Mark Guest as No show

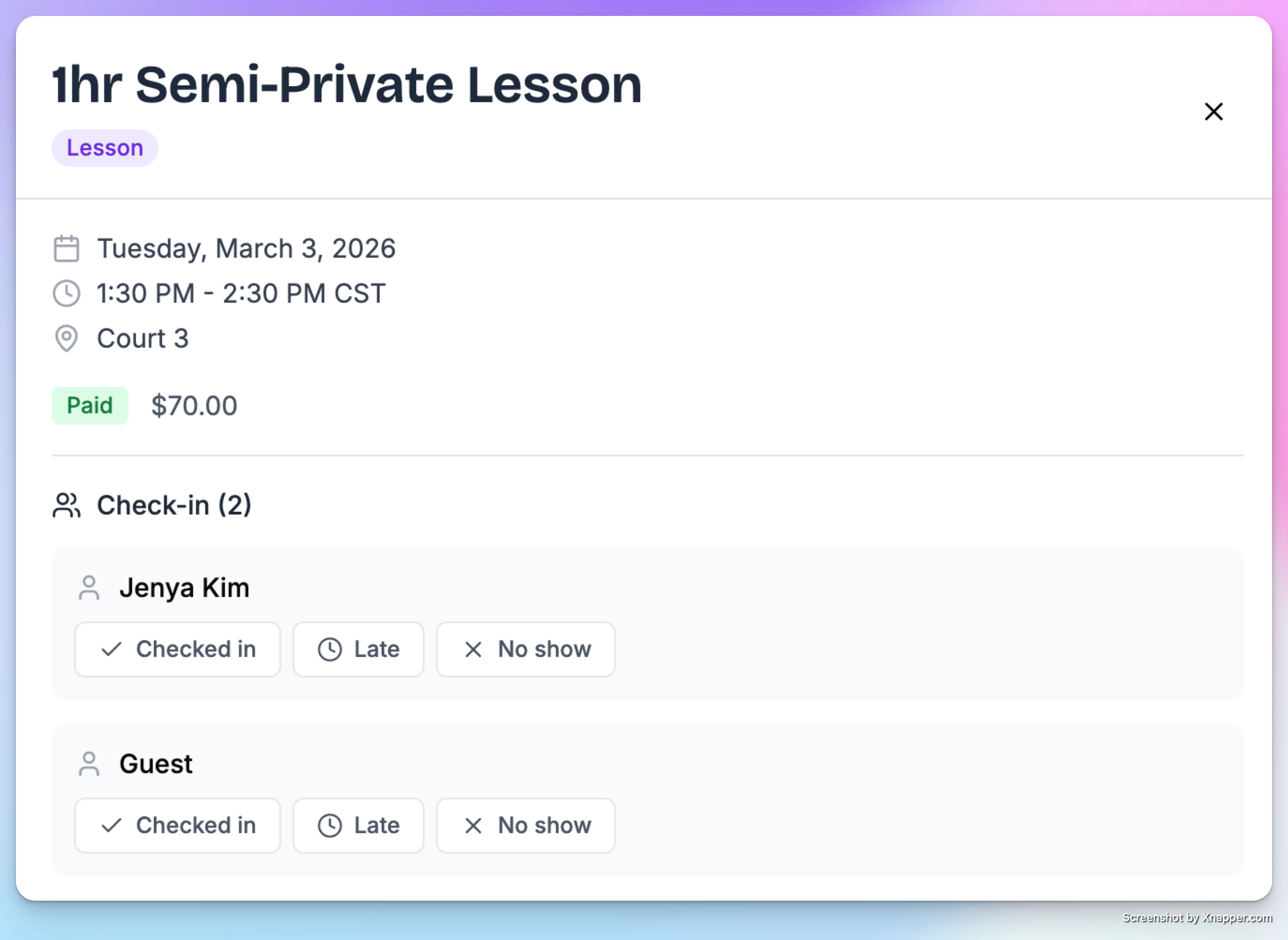pos(526,826)
